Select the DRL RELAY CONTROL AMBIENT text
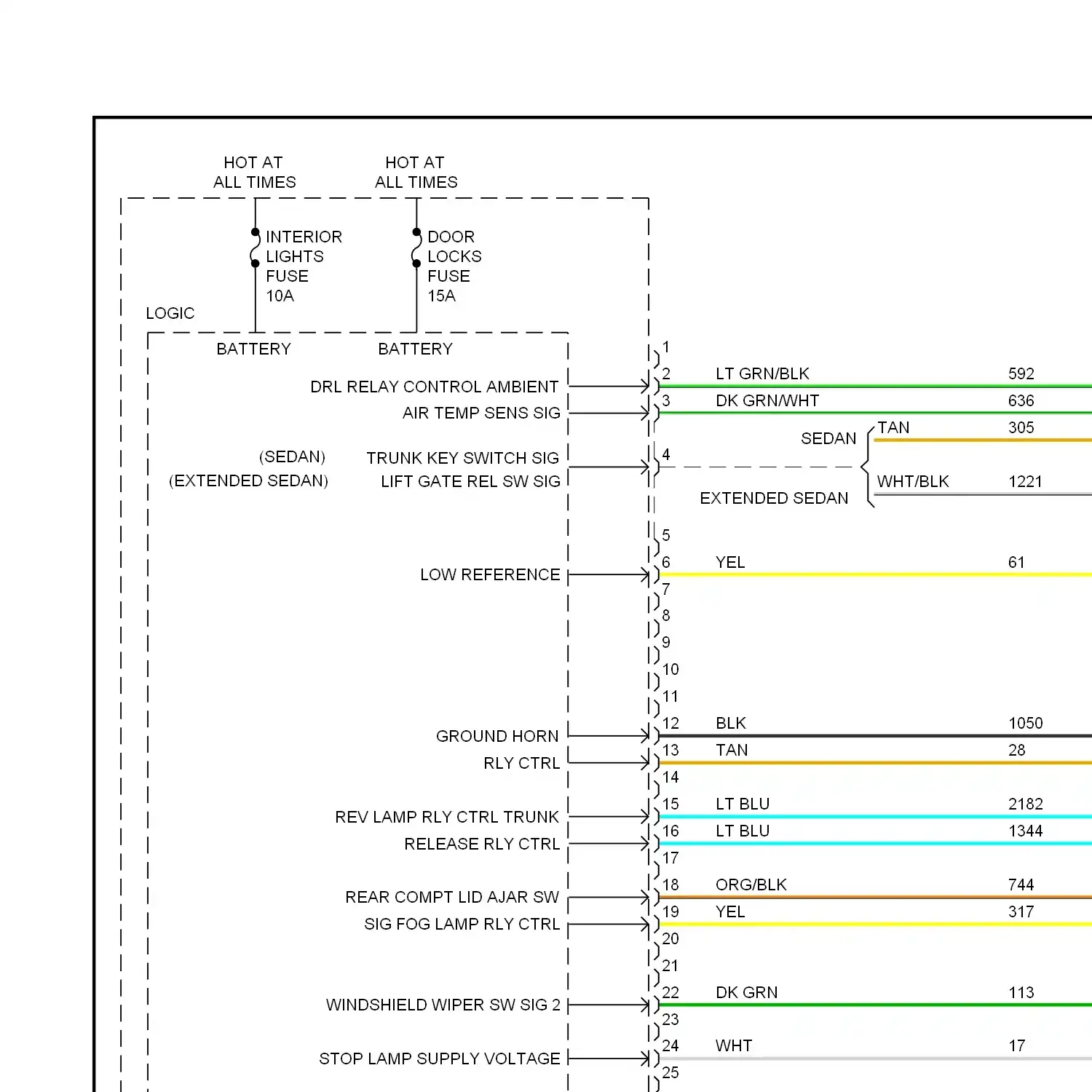1092x1092 pixels. [435, 387]
